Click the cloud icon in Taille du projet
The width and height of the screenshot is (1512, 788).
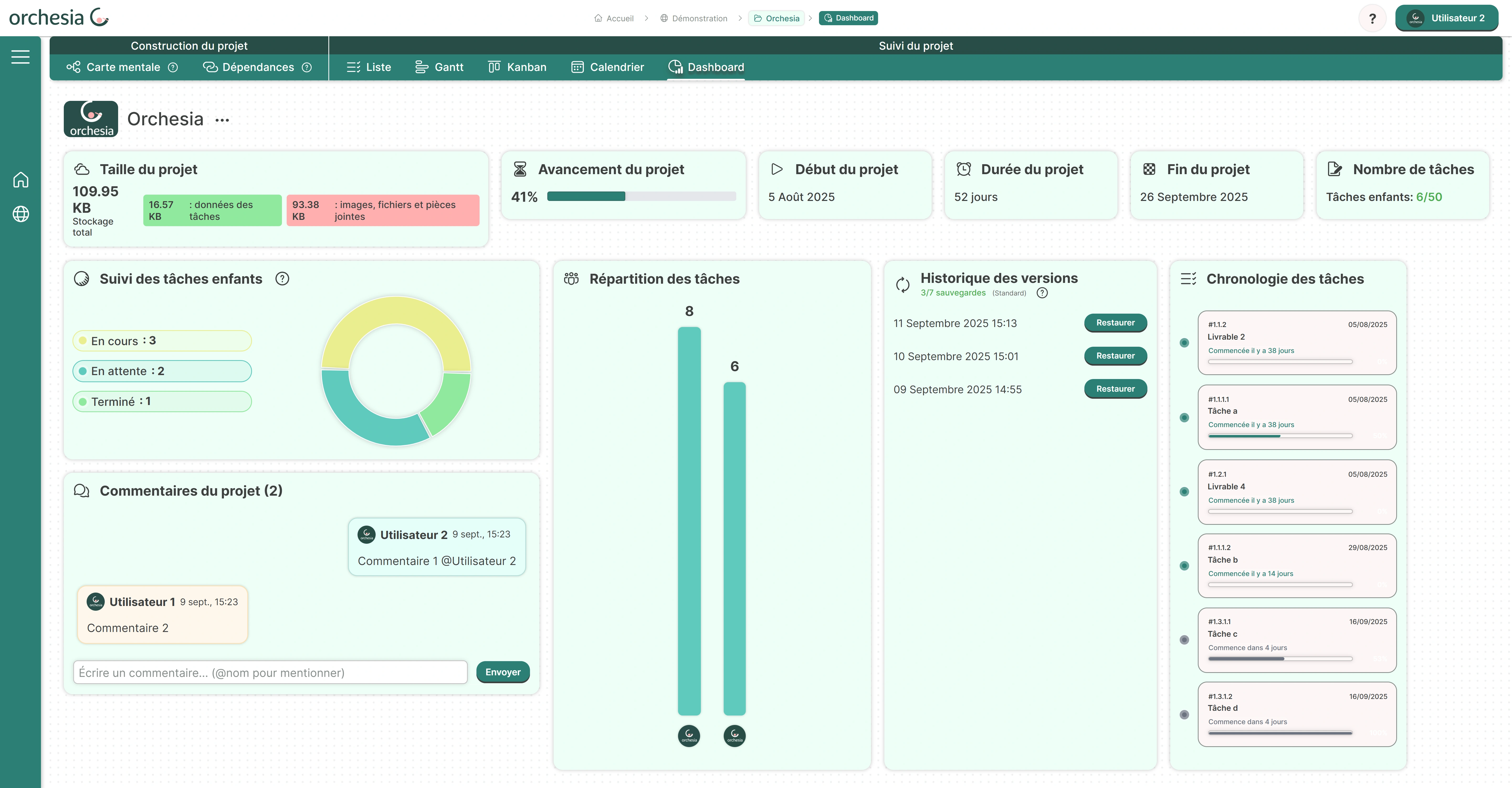[82, 169]
